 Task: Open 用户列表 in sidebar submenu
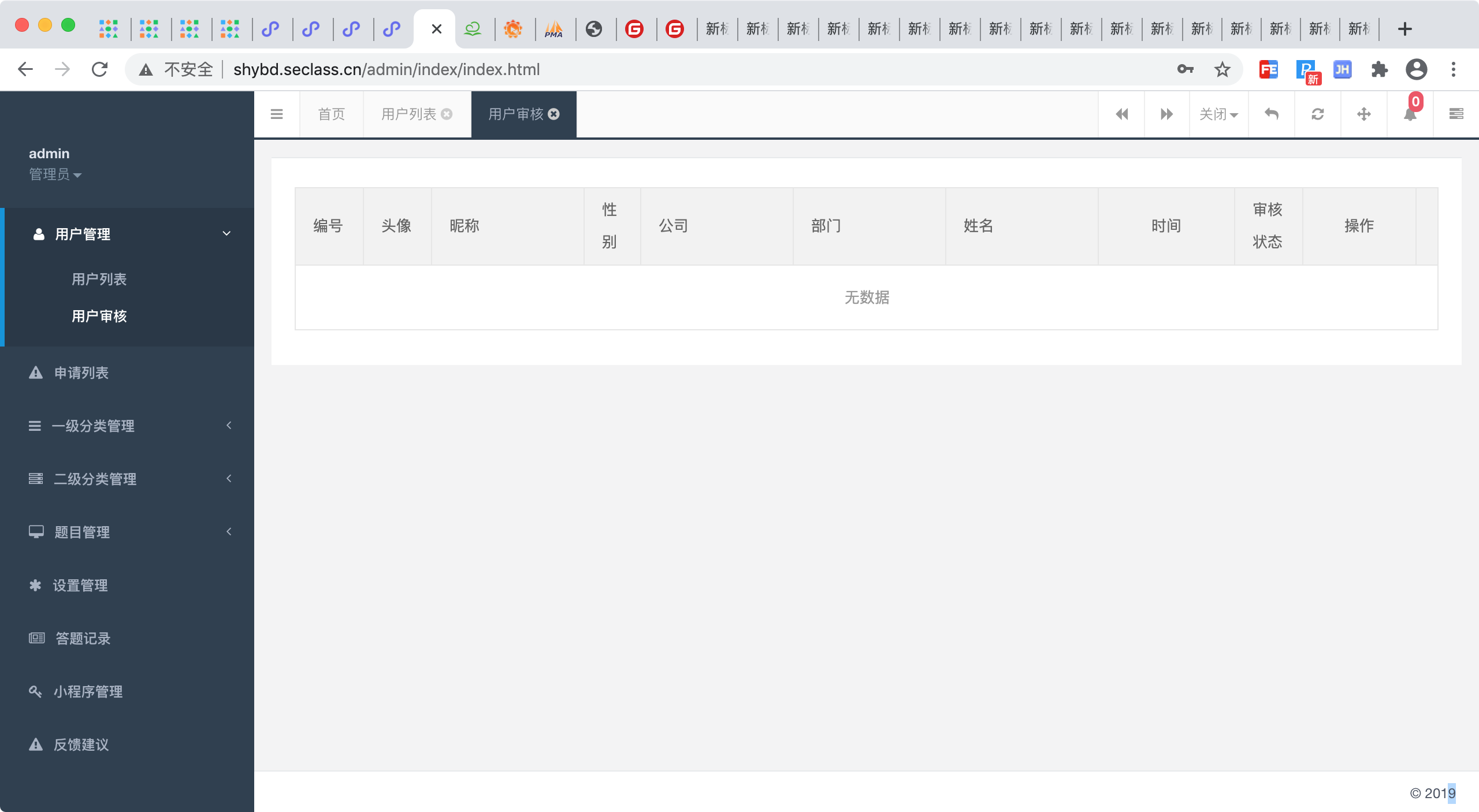point(99,280)
